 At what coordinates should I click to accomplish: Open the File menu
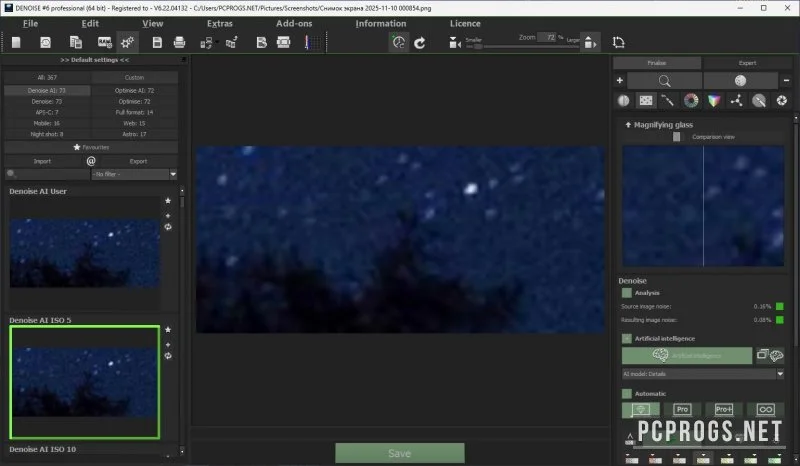(x=30, y=23)
